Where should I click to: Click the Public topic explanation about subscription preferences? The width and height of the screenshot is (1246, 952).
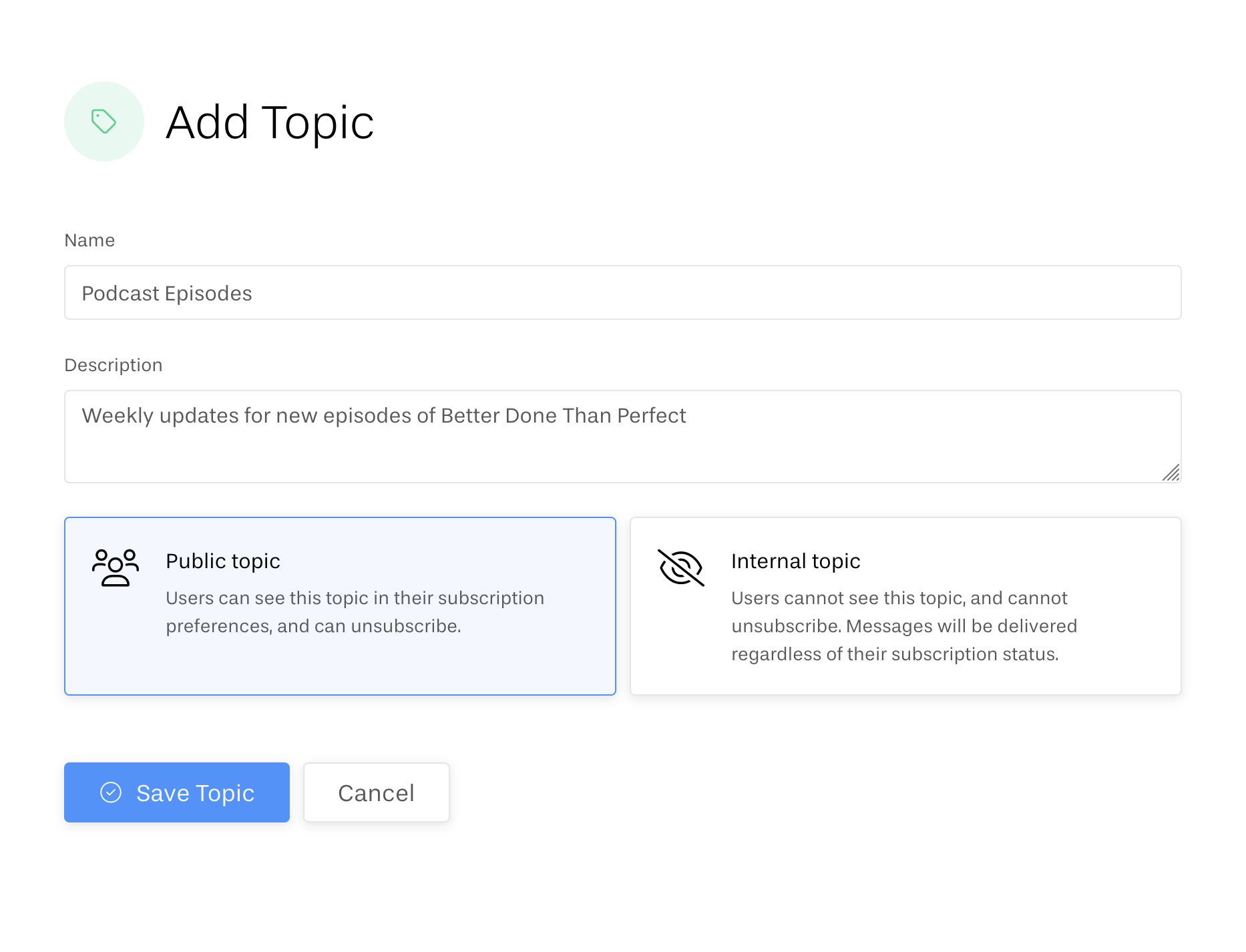tap(355, 612)
